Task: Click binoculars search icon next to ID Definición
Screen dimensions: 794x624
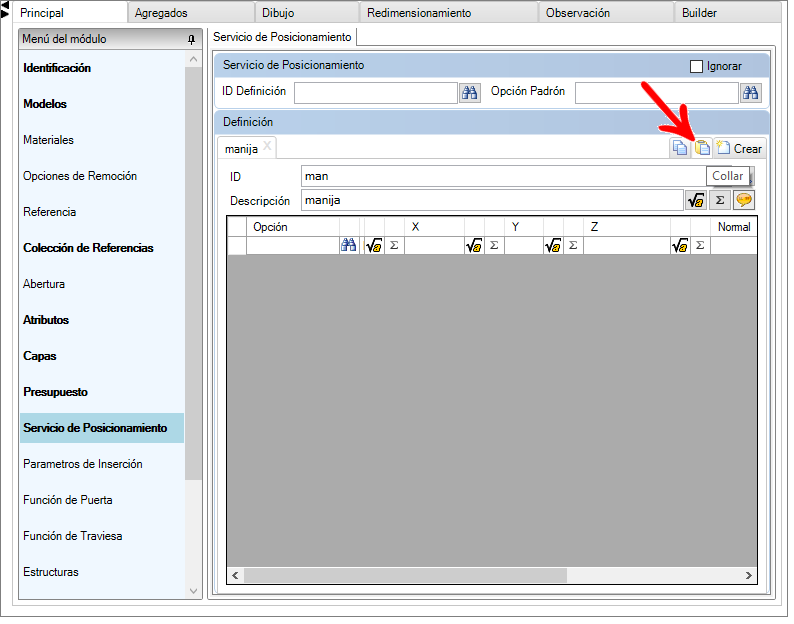Action: pyautogui.click(x=469, y=93)
